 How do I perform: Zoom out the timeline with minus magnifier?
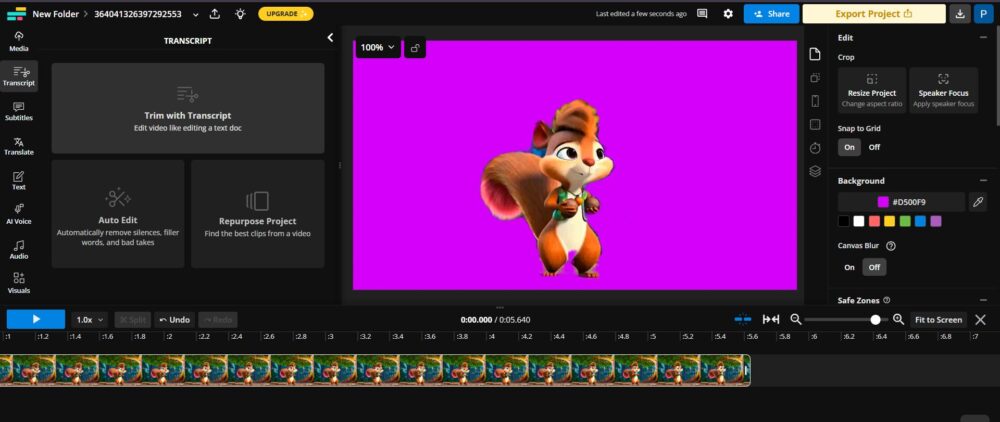795,319
